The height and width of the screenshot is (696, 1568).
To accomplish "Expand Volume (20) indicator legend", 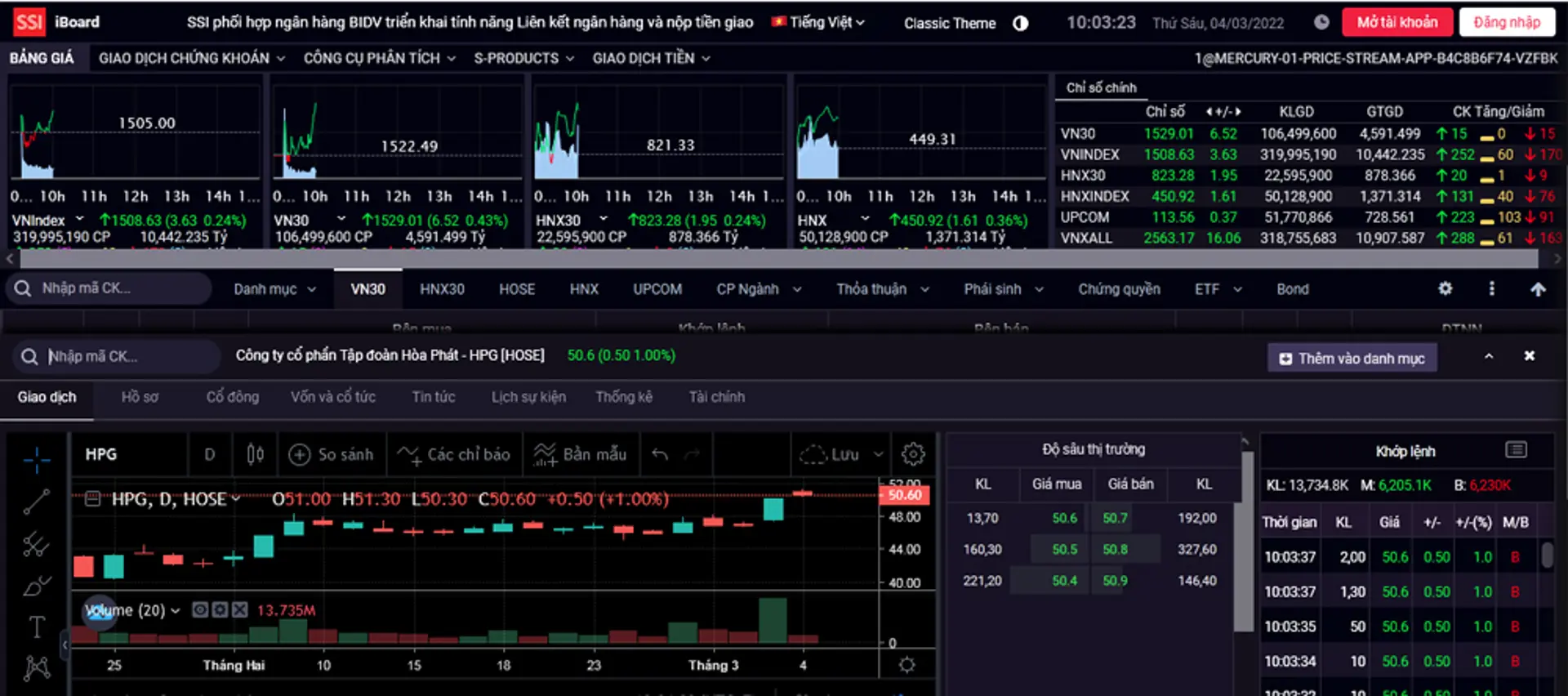I will coord(176,610).
